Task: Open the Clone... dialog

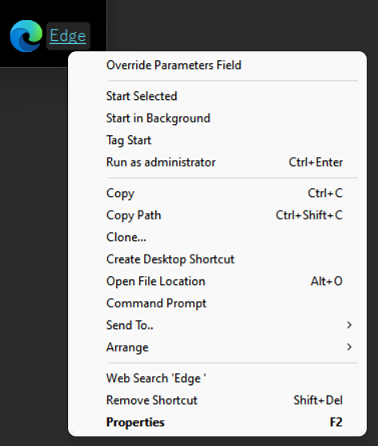Action: point(217,237)
